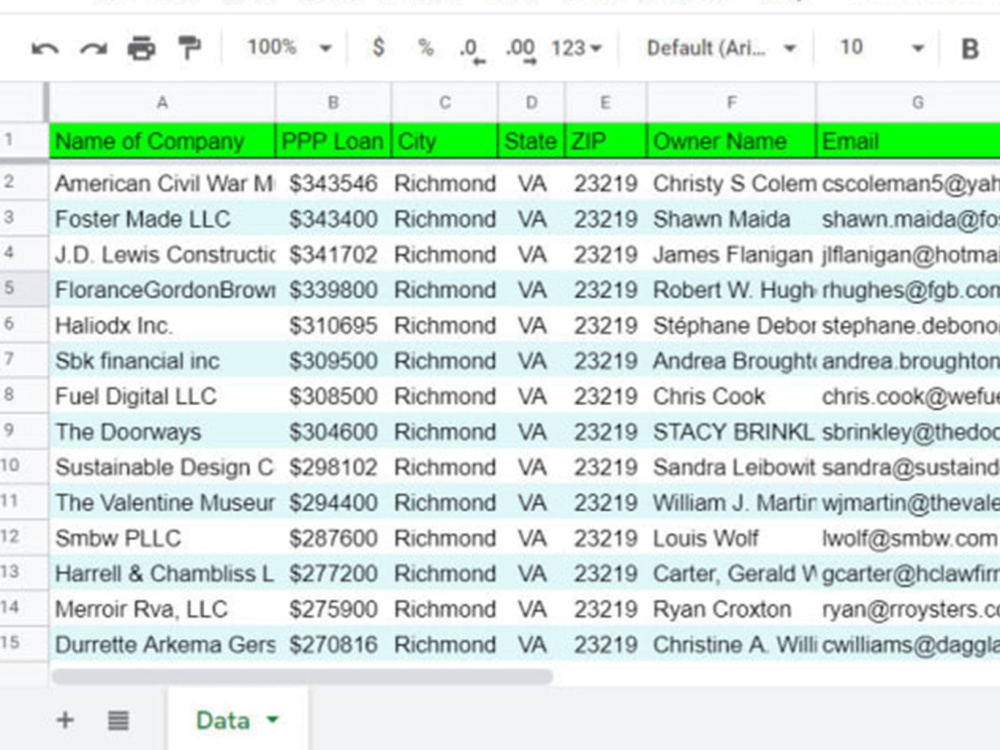Toggle Bold formatting
The width and height of the screenshot is (1000, 750).
[969, 48]
